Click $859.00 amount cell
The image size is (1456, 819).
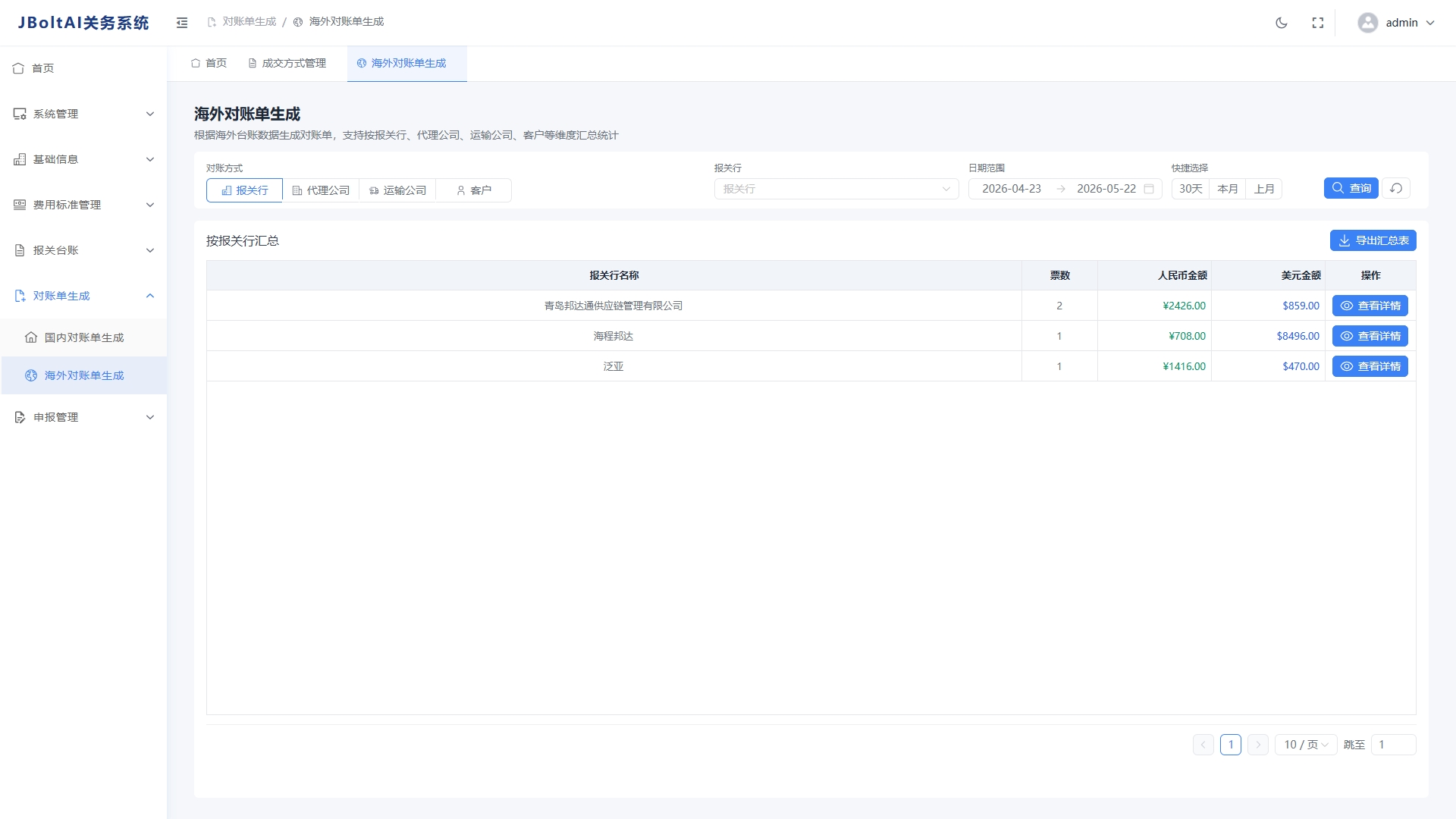(x=1268, y=306)
